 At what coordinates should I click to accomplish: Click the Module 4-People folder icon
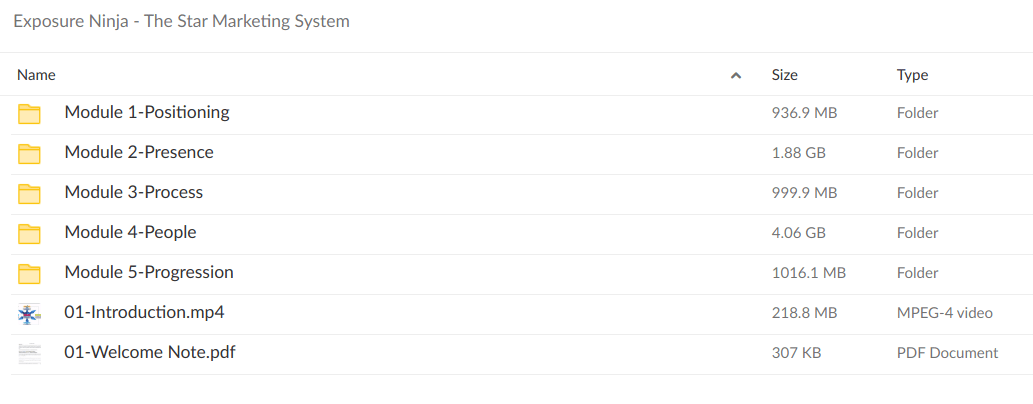(29, 233)
